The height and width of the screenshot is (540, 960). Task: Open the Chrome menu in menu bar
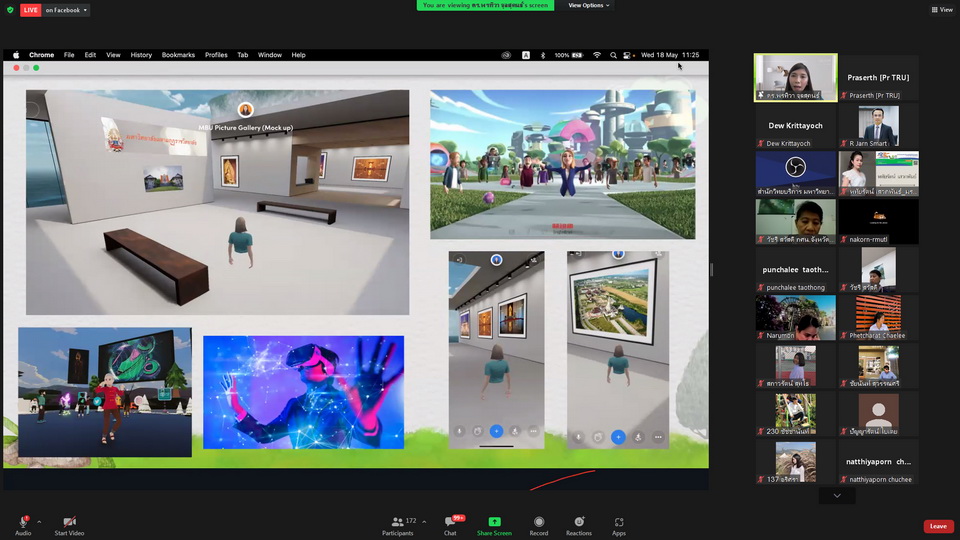pyautogui.click(x=42, y=55)
